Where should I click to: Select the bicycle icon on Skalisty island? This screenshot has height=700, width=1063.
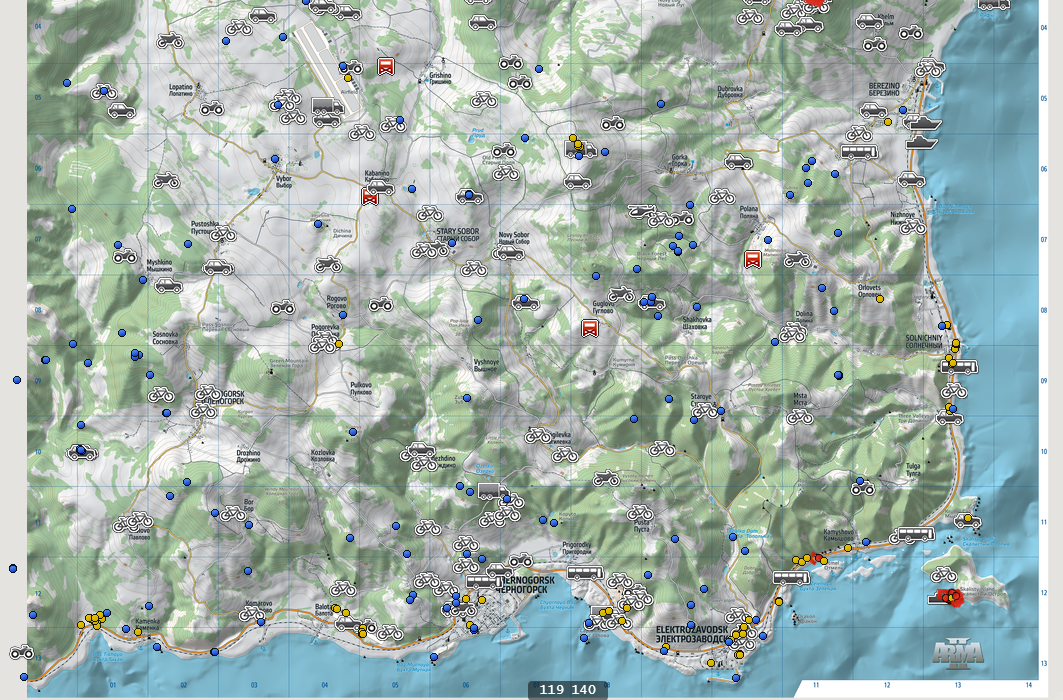click(x=944, y=575)
